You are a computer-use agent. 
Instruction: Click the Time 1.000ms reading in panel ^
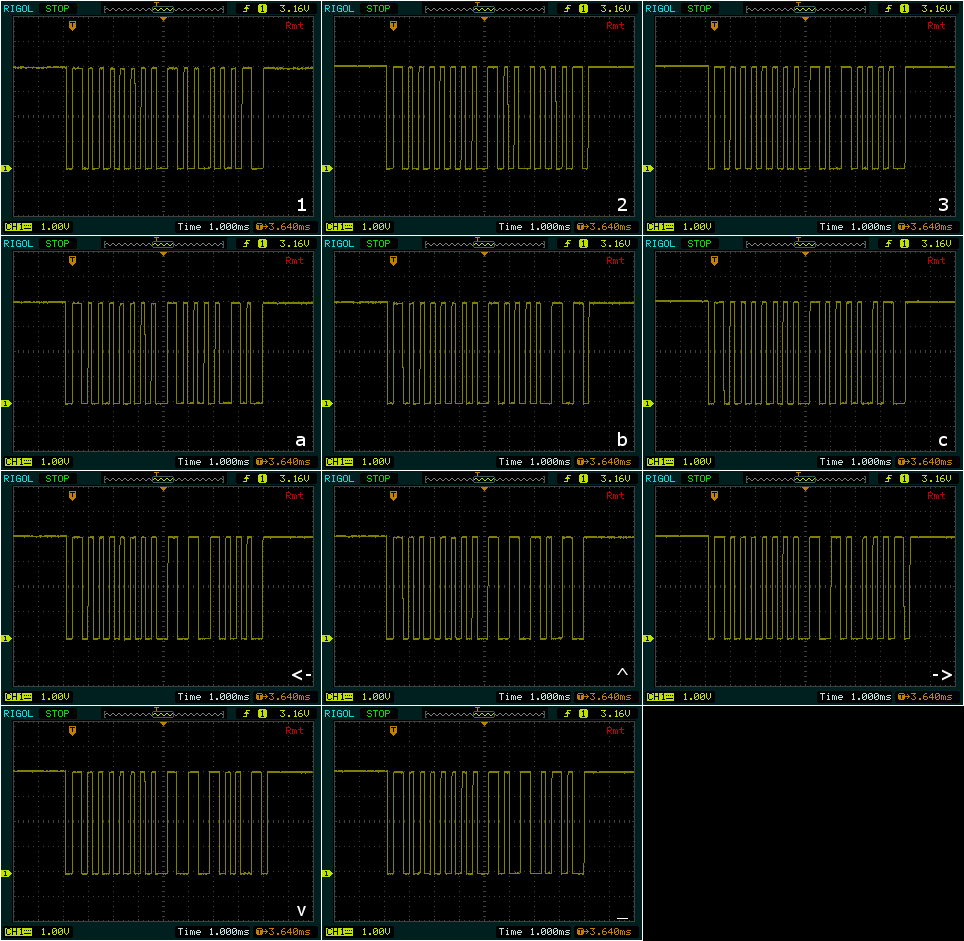click(534, 696)
